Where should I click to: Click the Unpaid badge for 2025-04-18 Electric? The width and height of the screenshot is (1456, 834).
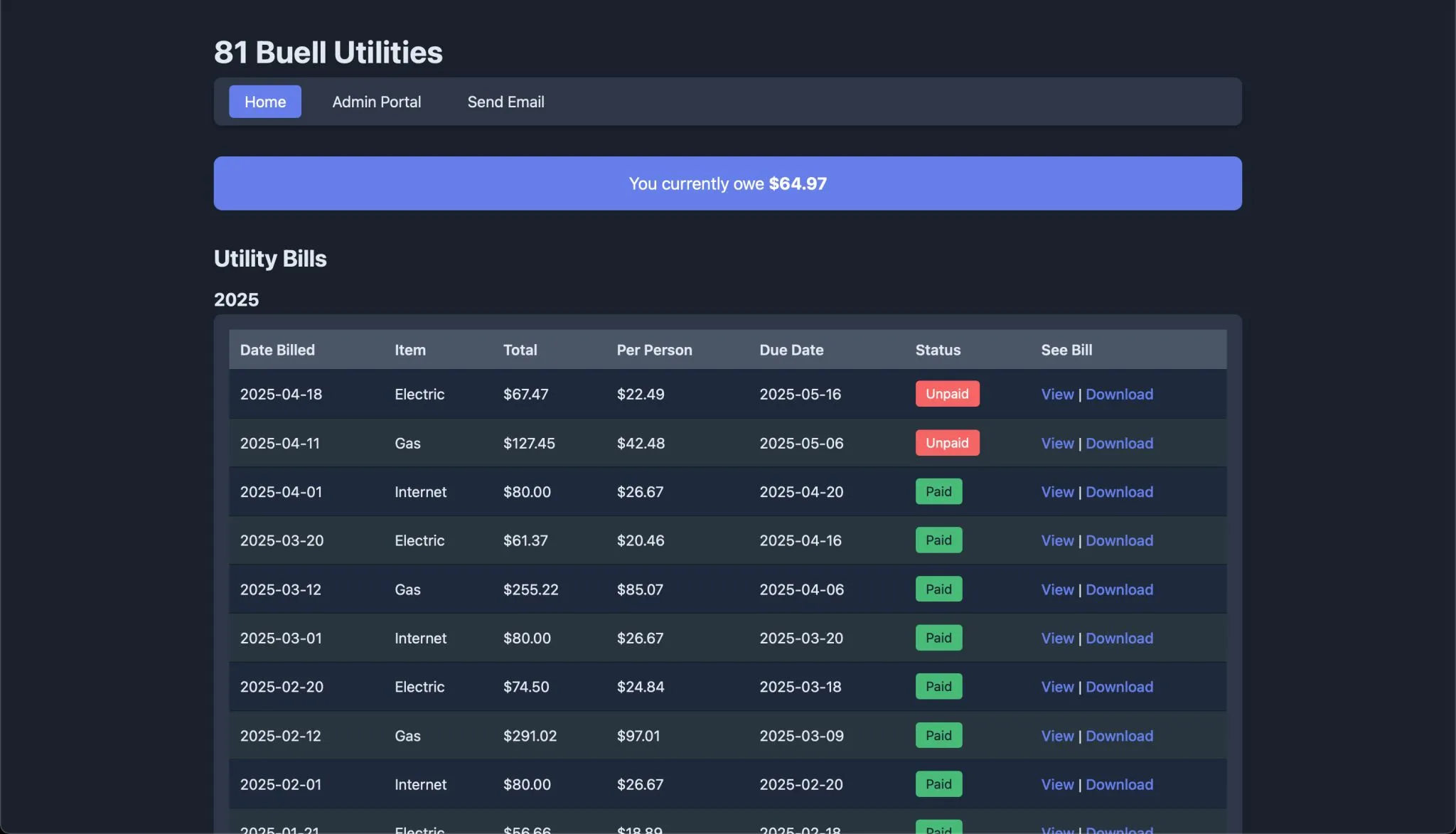pyautogui.click(x=947, y=394)
